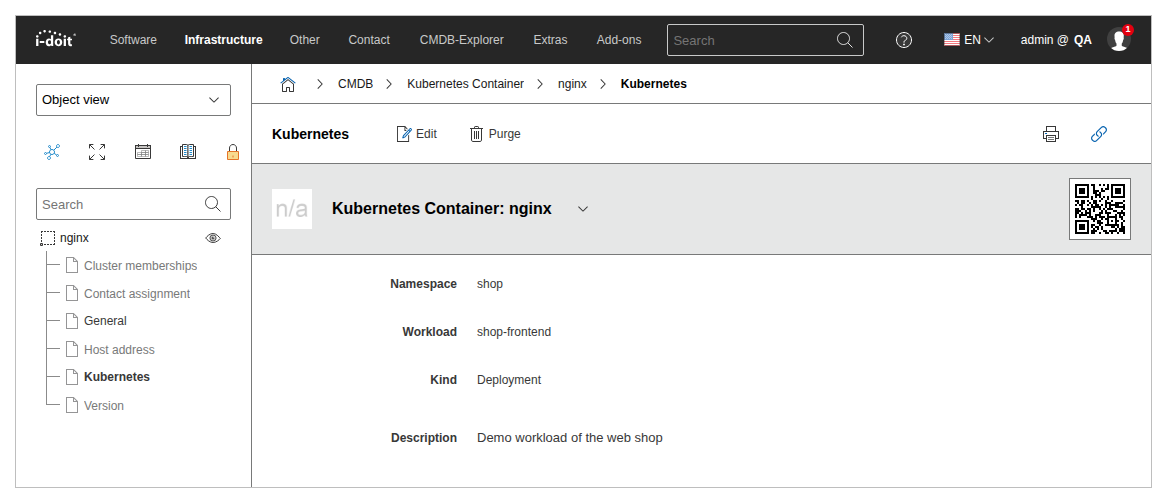Screen dimensions: 1167x503
Task: Click the n/a object image placeholder
Action: (292, 209)
